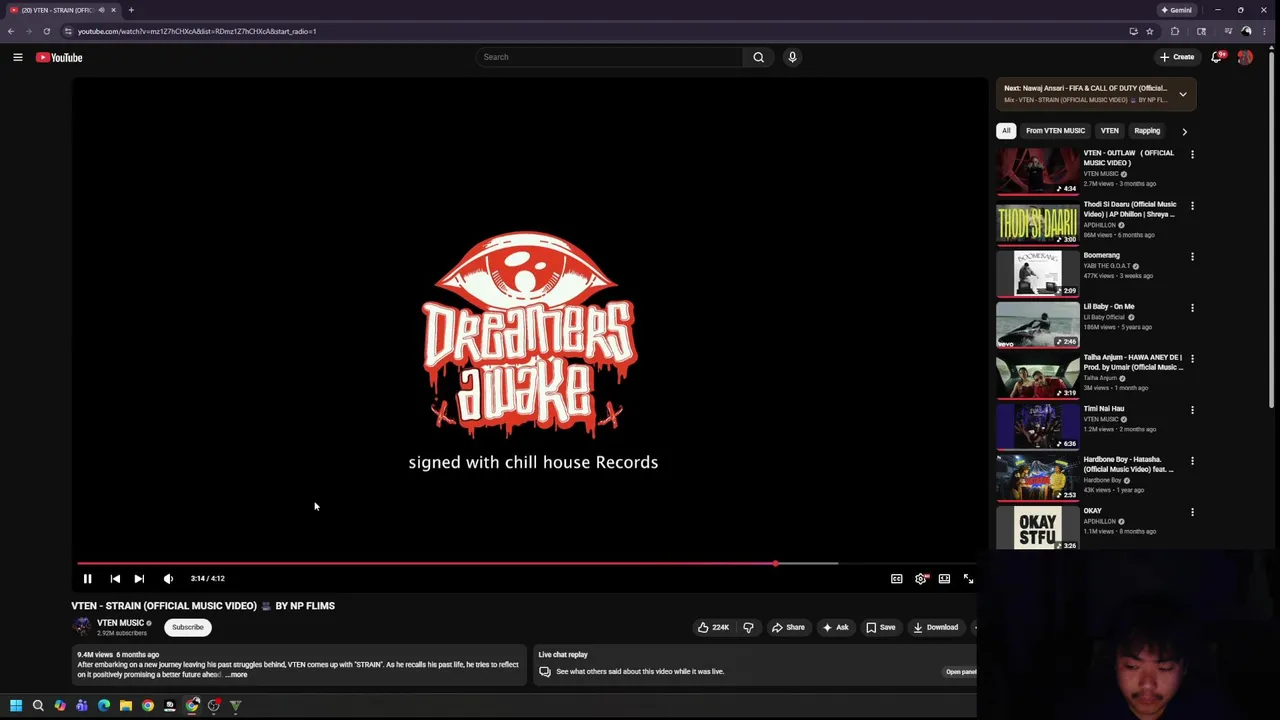Show more filter chips with the arrow

coord(1184,131)
